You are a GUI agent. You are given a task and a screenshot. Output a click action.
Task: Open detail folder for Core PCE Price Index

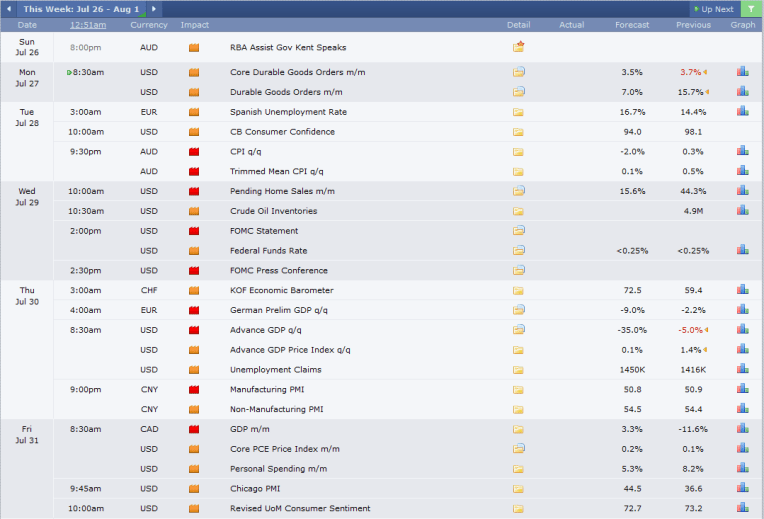click(518, 449)
